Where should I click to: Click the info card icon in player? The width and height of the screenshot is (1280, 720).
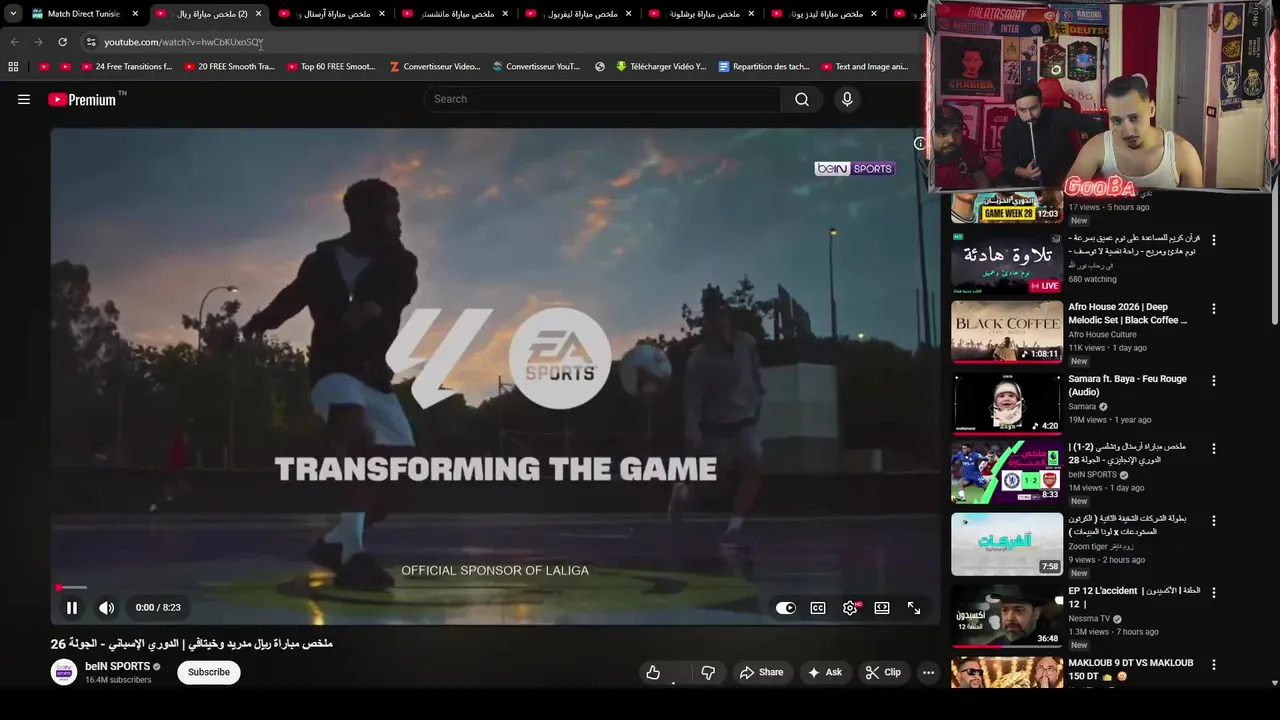click(x=920, y=143)
